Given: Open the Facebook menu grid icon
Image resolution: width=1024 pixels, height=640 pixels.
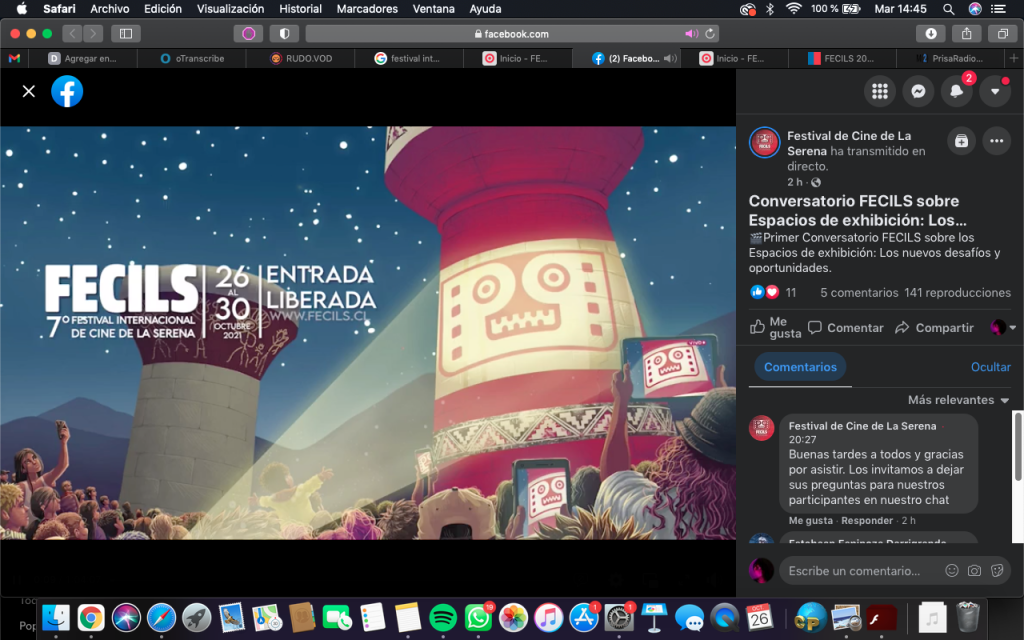Looking at the screenshot, I should tap(880, 91).
